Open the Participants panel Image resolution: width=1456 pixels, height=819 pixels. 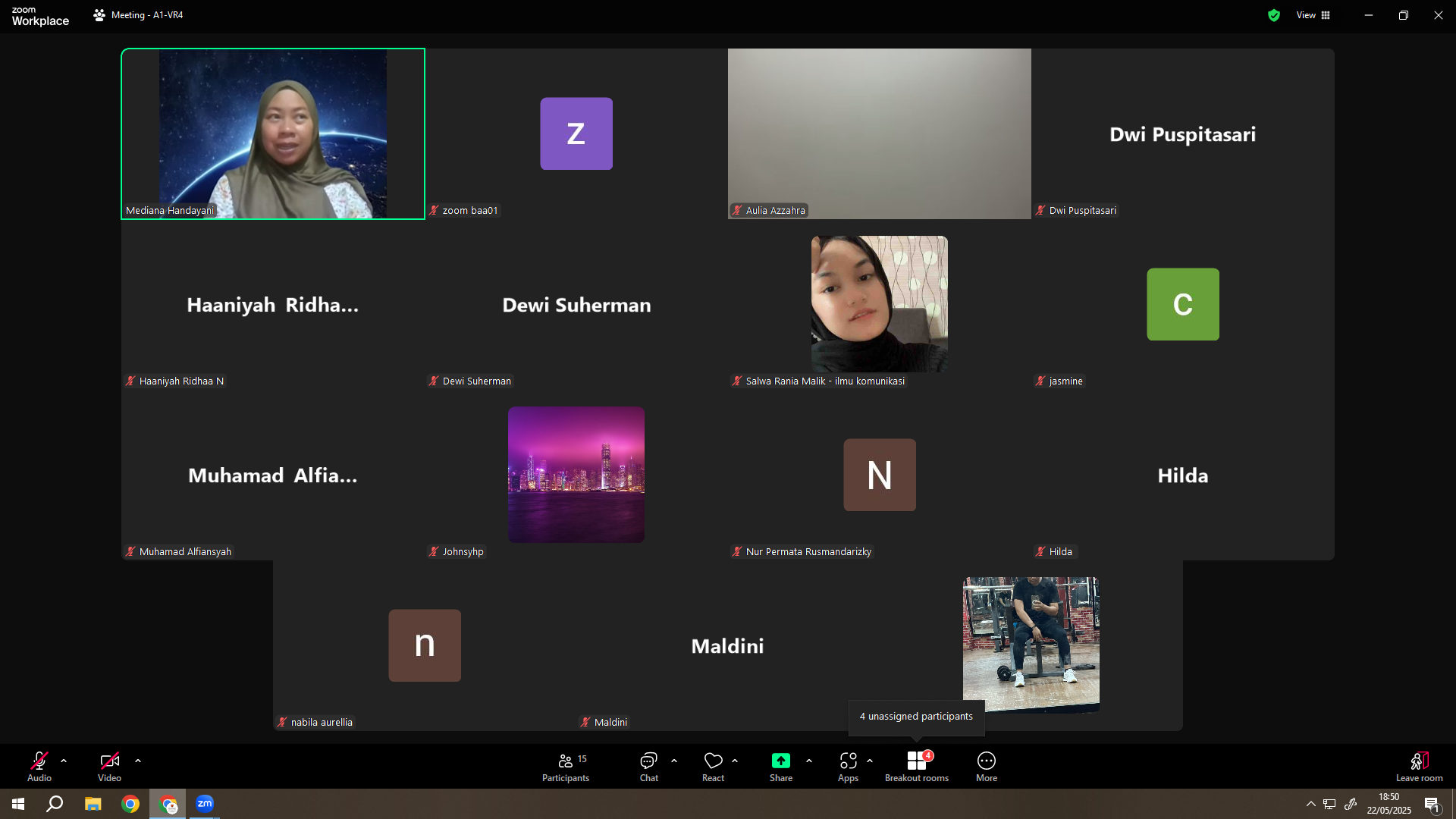click(x=566, y=766)
